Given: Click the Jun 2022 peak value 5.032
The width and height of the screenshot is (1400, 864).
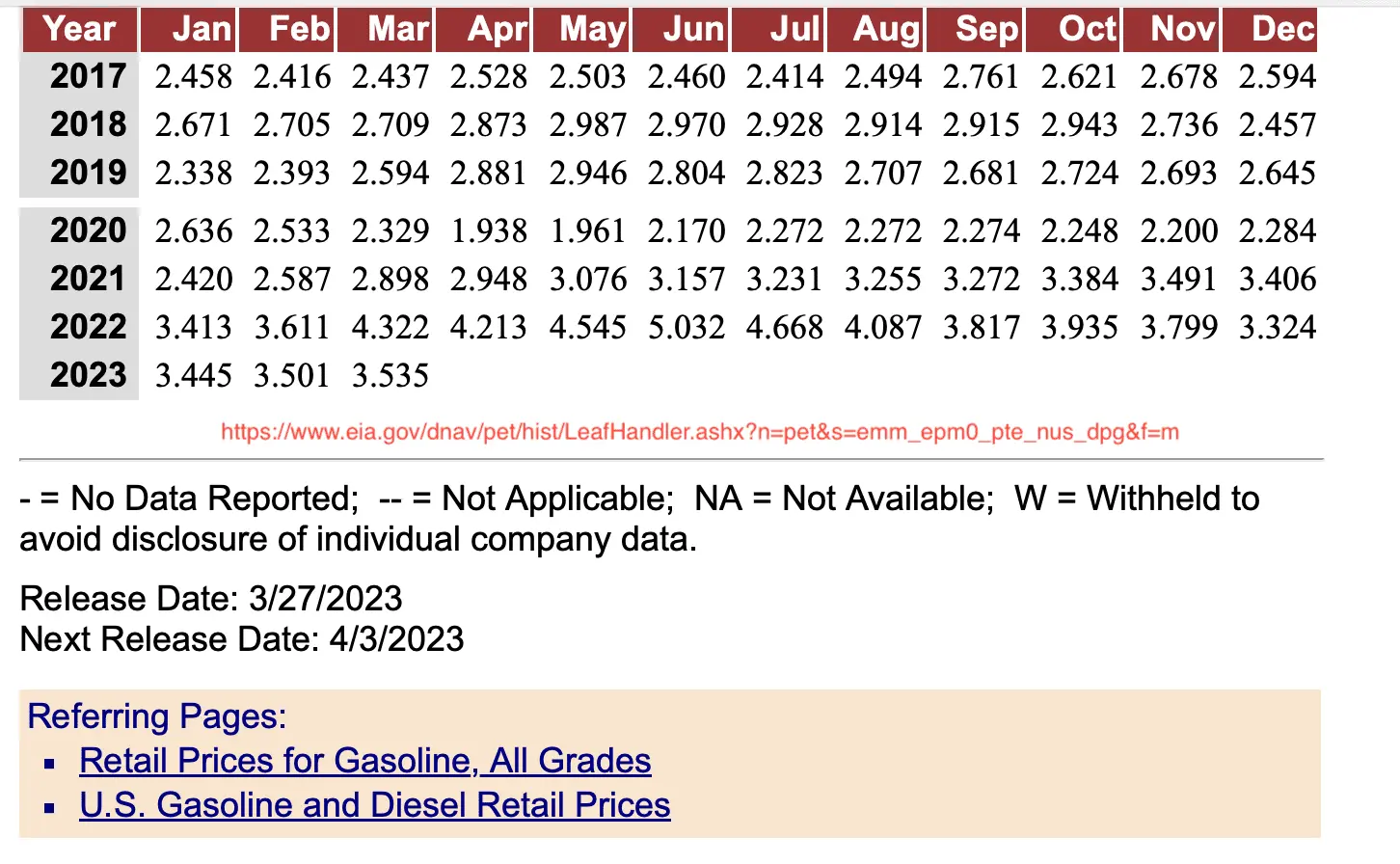Looking at the screenshot, I should click(687, 328).
